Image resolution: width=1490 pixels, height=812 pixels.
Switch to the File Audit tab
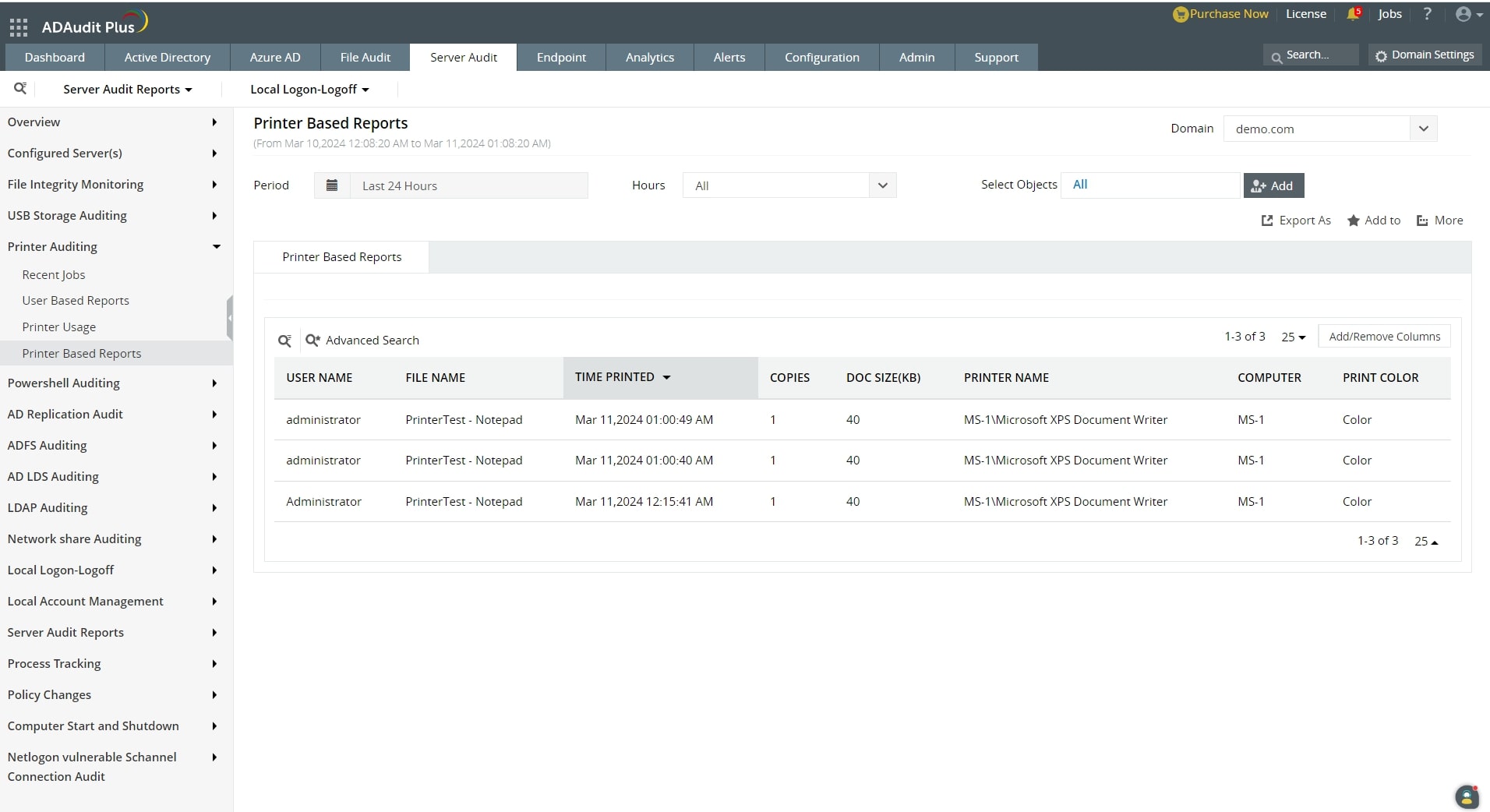click(365, 57)
